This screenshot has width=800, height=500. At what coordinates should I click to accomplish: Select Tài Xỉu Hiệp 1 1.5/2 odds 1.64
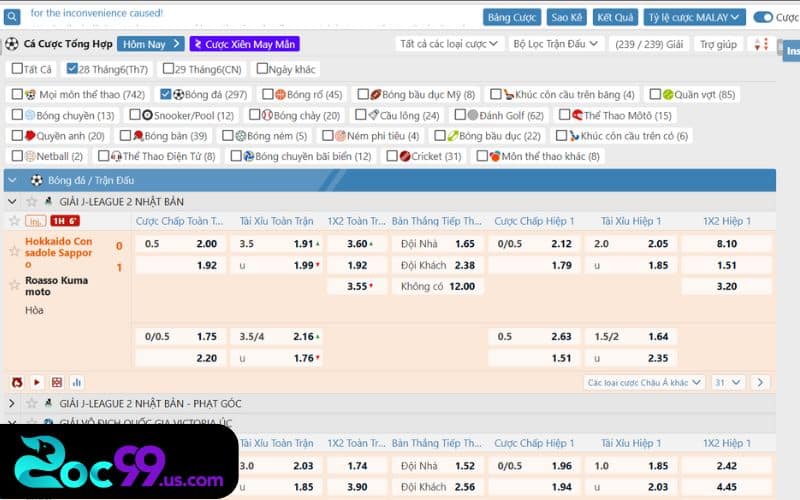tap(631, 337)
